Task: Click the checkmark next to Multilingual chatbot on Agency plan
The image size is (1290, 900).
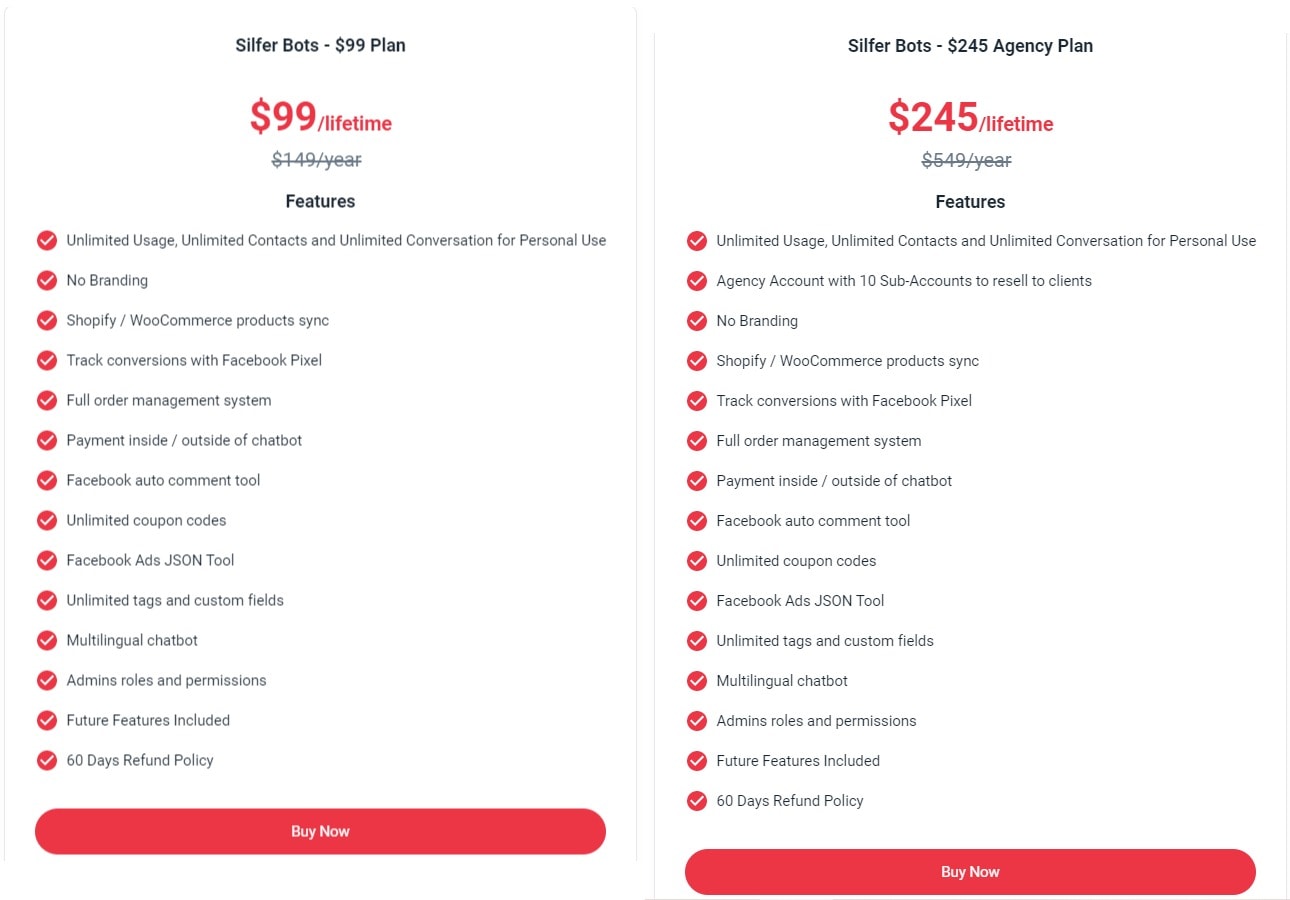Action: (697, 680)
